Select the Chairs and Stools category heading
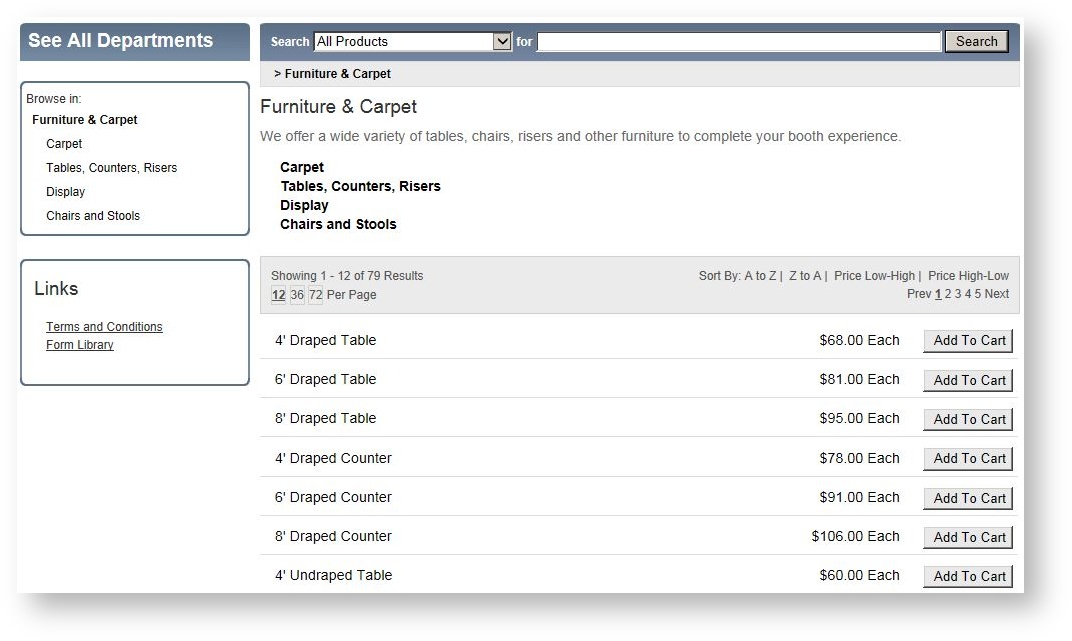This screenshot has width=1072, height=641. click(x=338, y=224)
